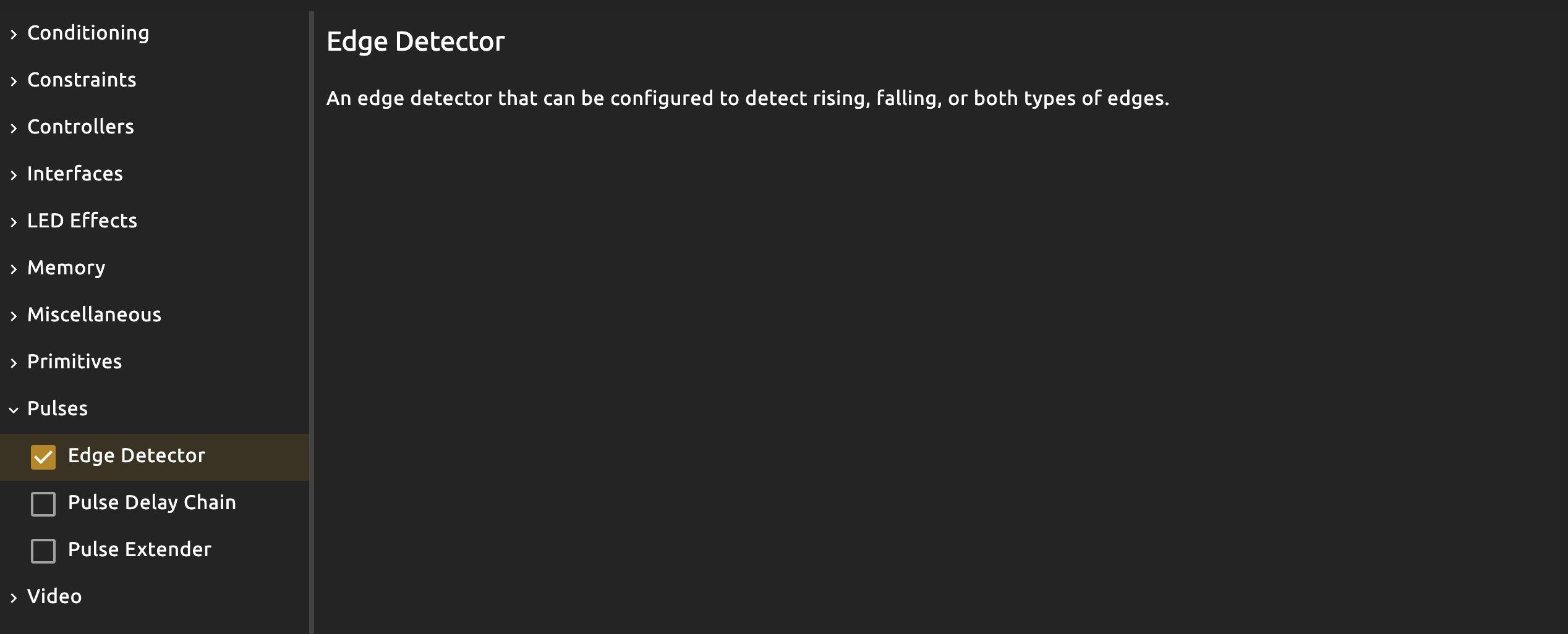Expand the Memory category chevron

[x=14, y=269]
